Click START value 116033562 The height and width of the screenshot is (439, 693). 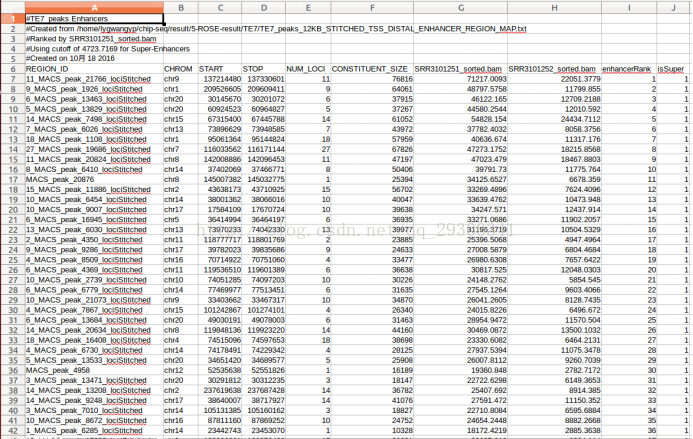[220, 149]
